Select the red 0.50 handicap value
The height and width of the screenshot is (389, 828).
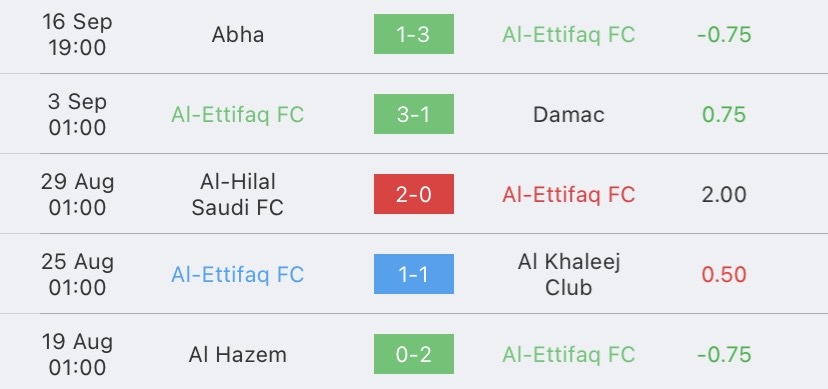click(x=724, y=274)
